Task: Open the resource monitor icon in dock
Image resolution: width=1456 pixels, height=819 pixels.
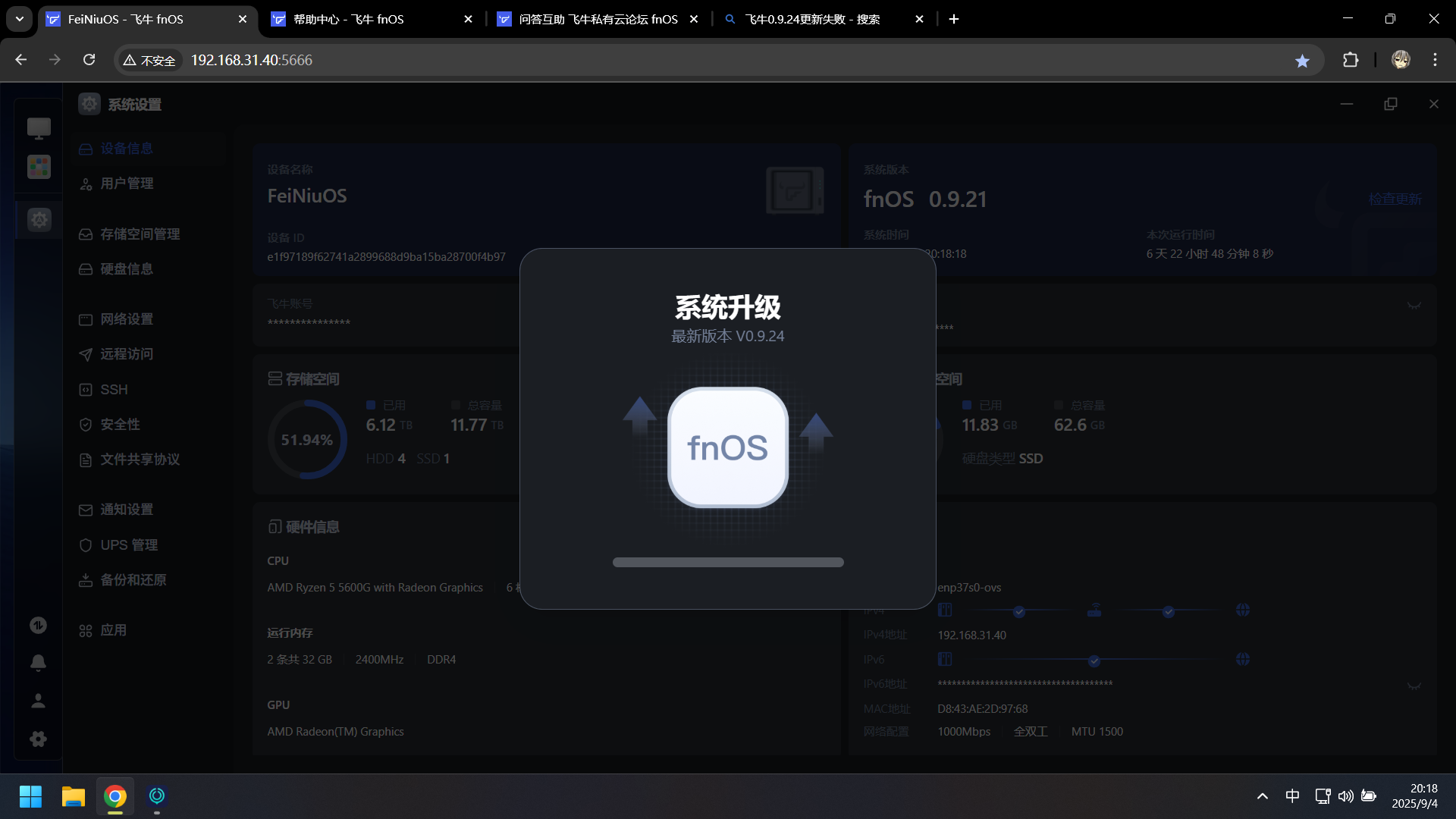Action: 39,626
